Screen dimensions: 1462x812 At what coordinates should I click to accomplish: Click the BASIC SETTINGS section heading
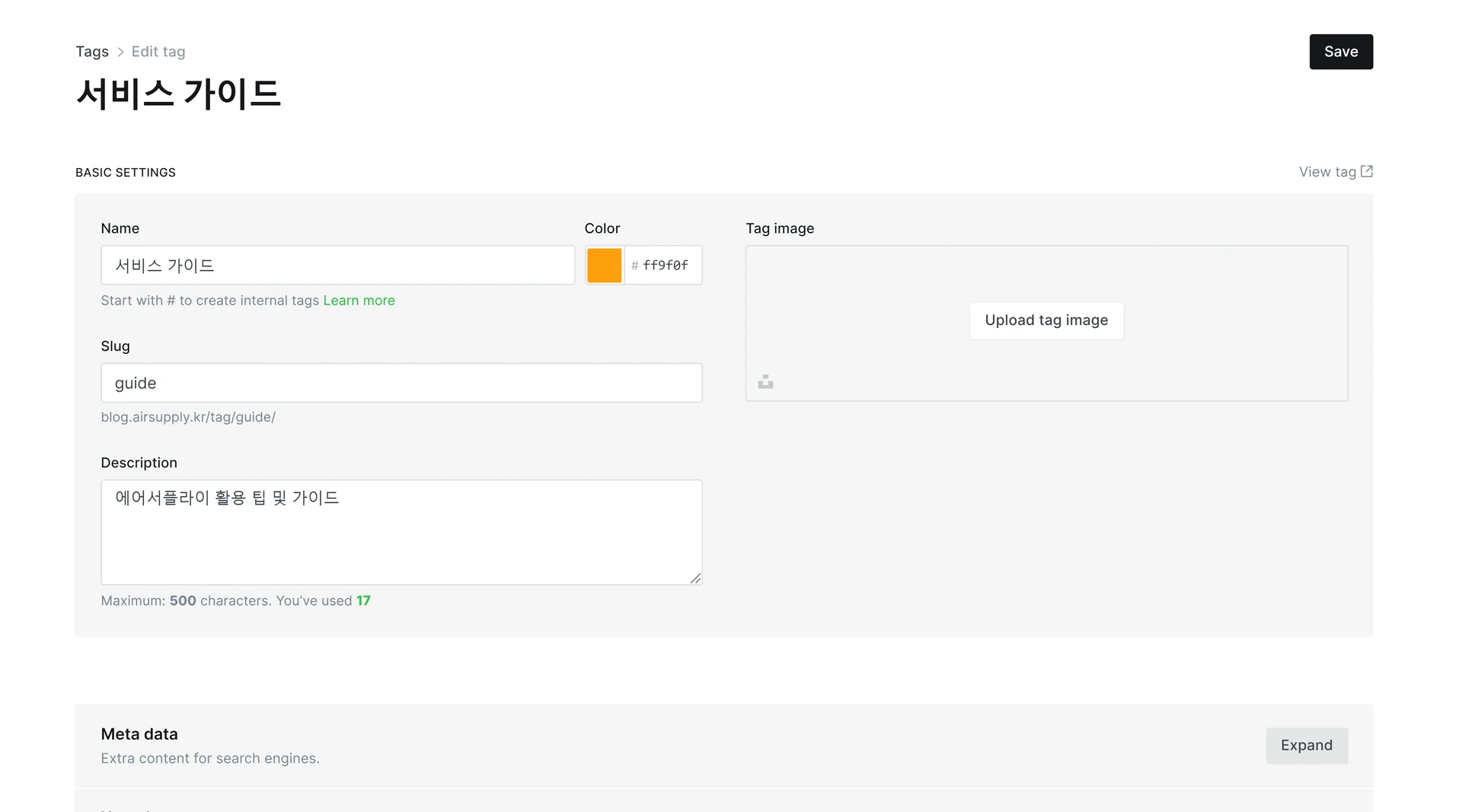125,172
